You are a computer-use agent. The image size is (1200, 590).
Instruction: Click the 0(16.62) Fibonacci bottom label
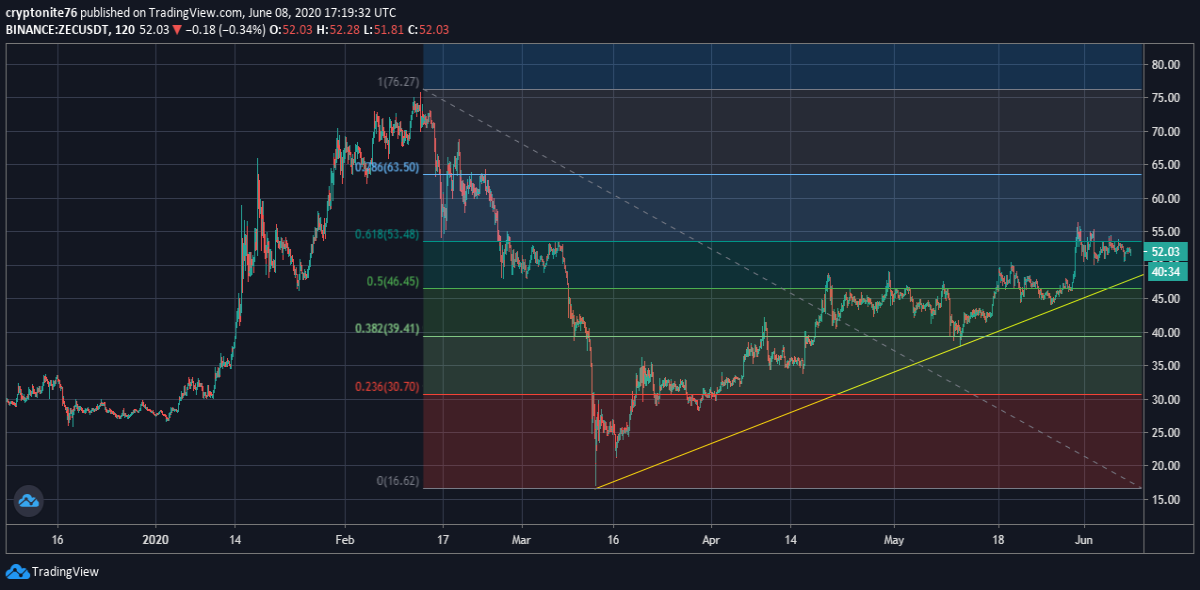[x=397, y=481]
